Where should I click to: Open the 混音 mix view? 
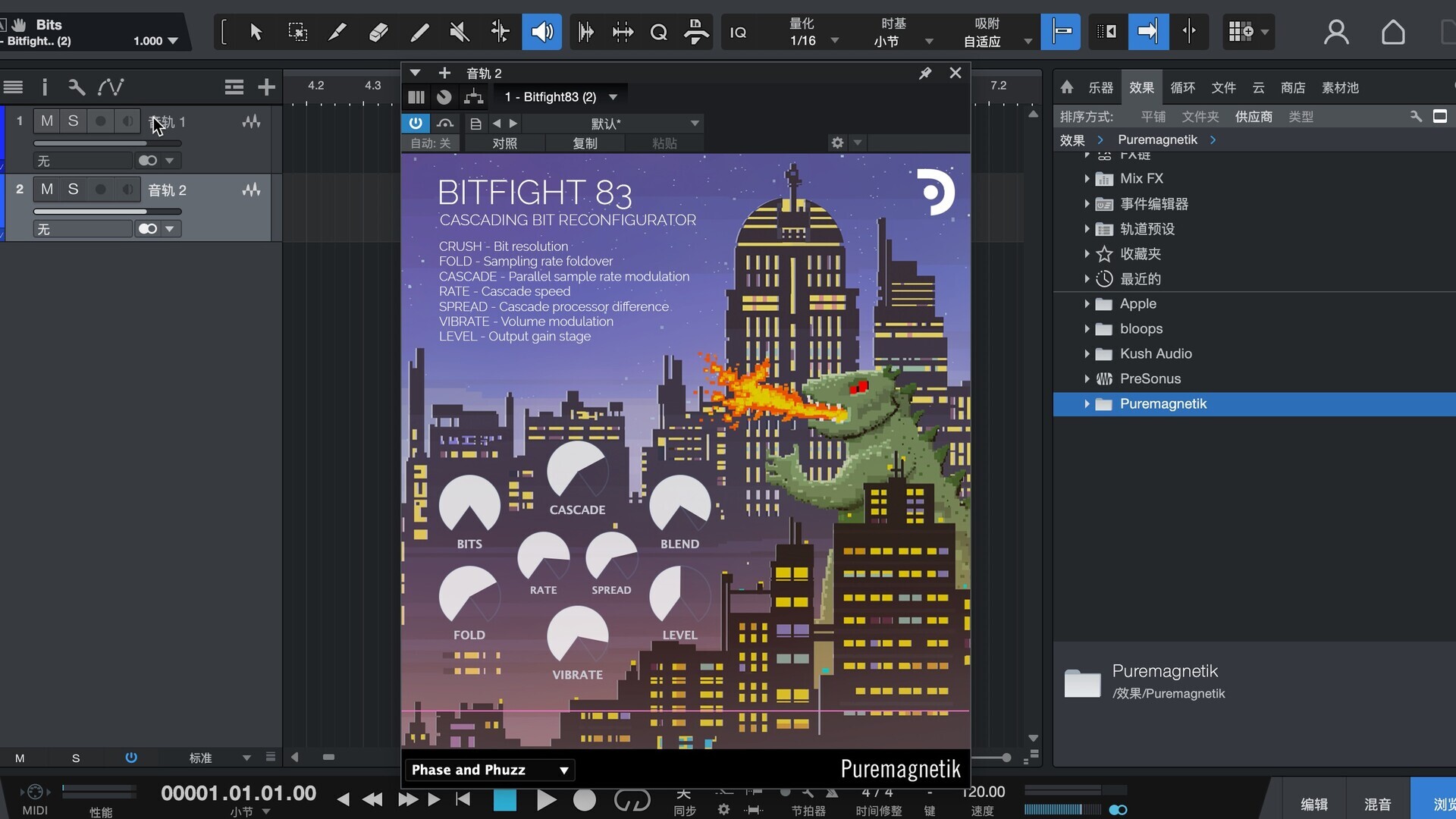point(1377,805)
